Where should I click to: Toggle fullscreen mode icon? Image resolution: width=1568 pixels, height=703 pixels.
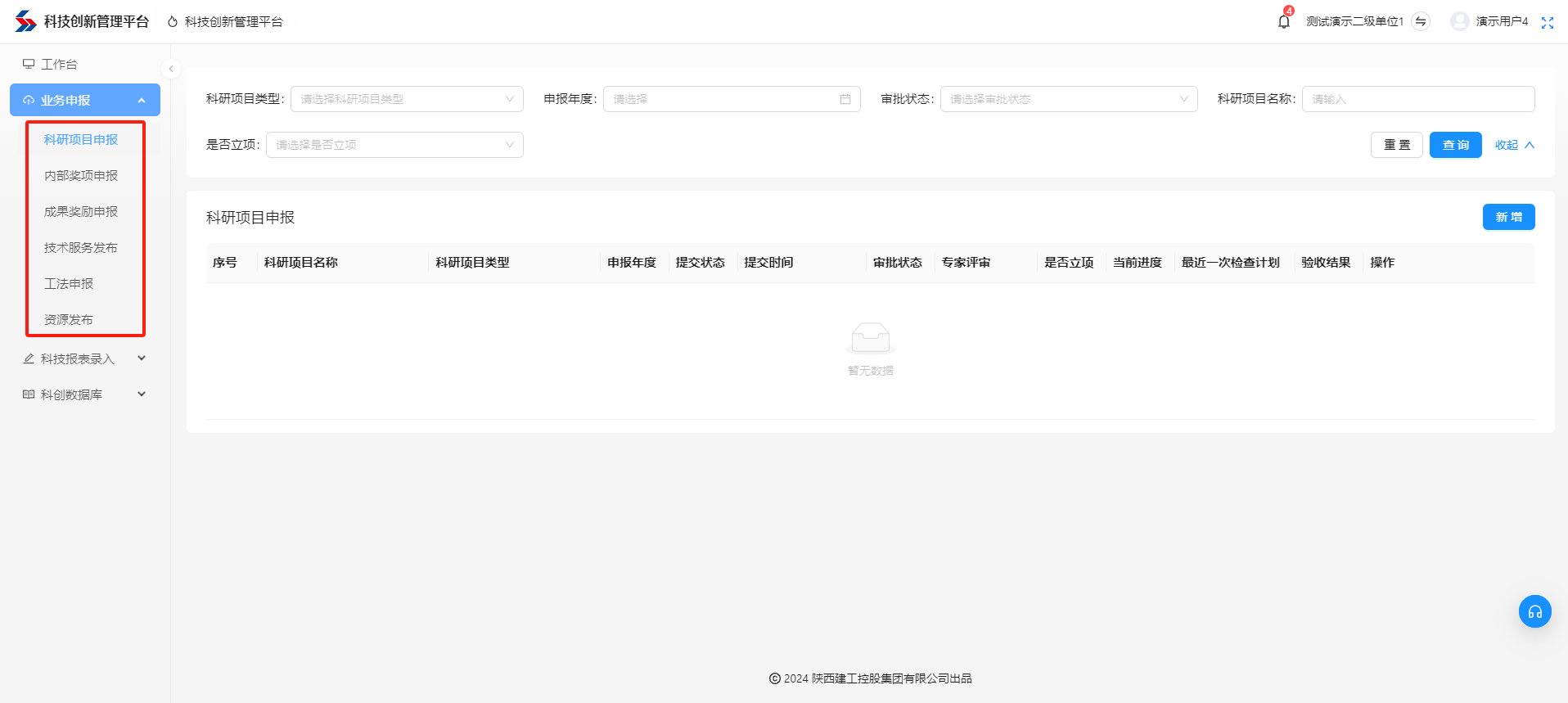[1547, 22]
